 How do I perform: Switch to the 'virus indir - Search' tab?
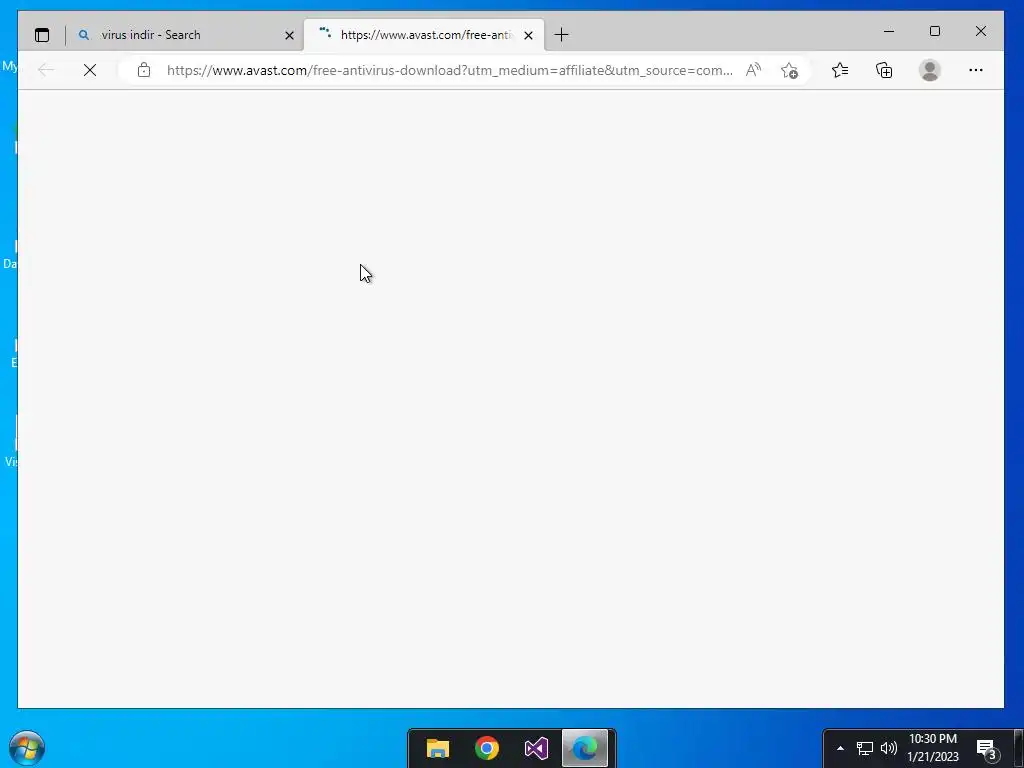[x=185, y=35]
